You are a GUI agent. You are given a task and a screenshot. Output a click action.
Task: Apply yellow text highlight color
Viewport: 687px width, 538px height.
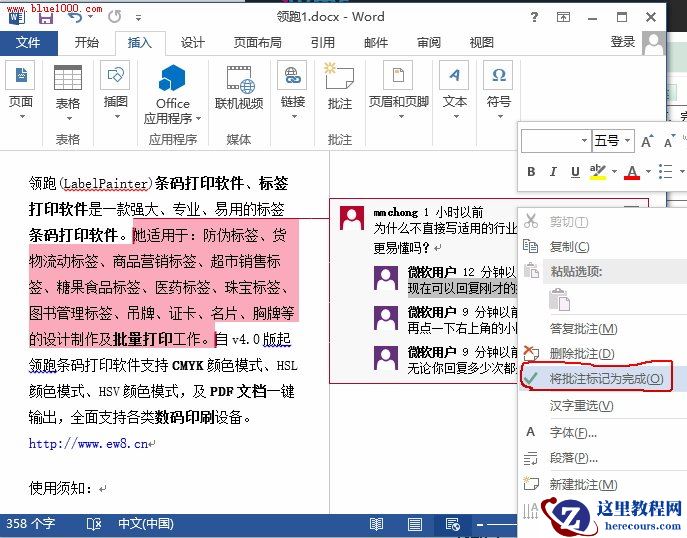pos(598,172)
